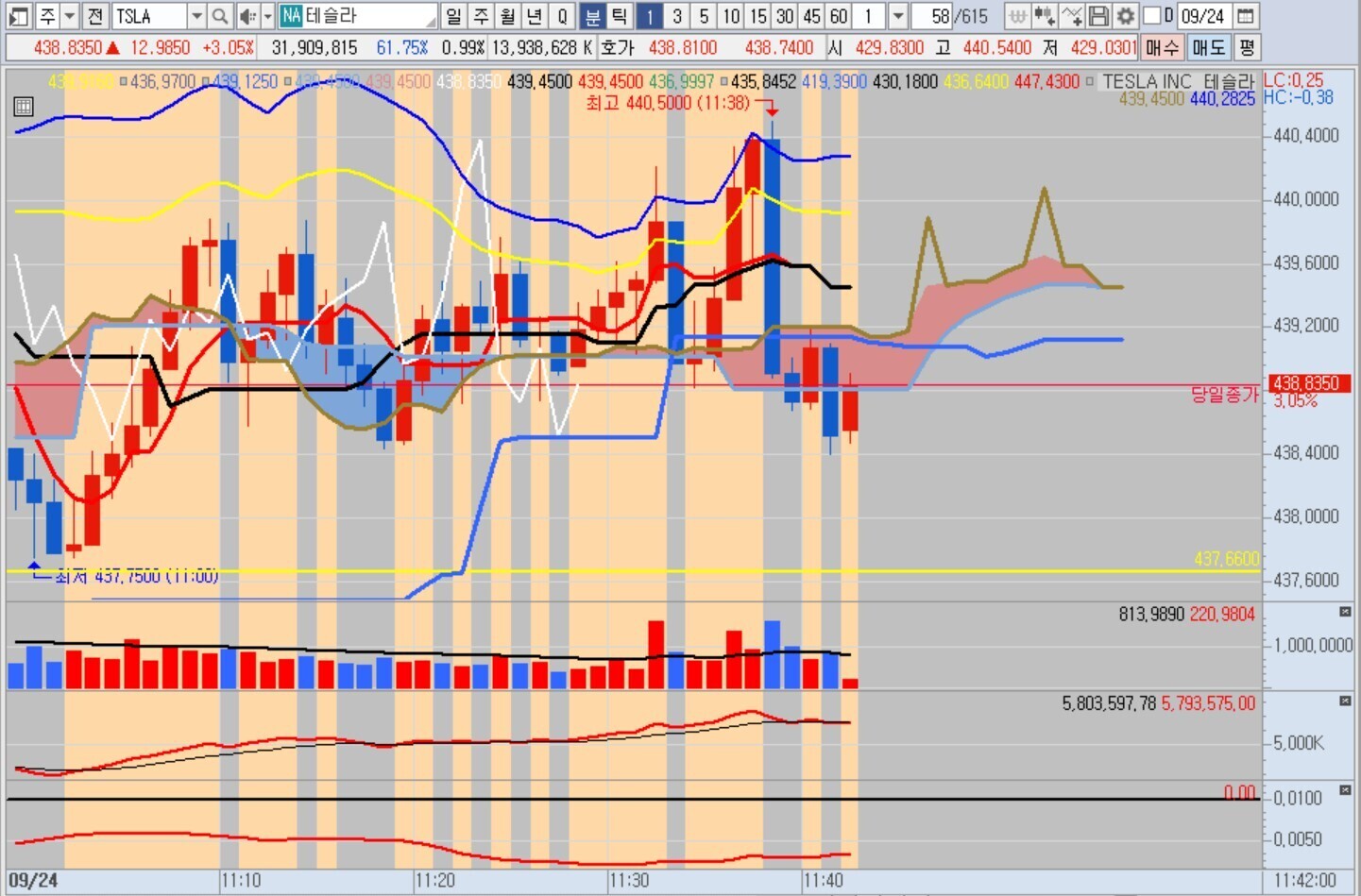This screenshot has width=1361, height=896.
Task: Toggle the 전 button beside the symbol
Action: (94, 16)
